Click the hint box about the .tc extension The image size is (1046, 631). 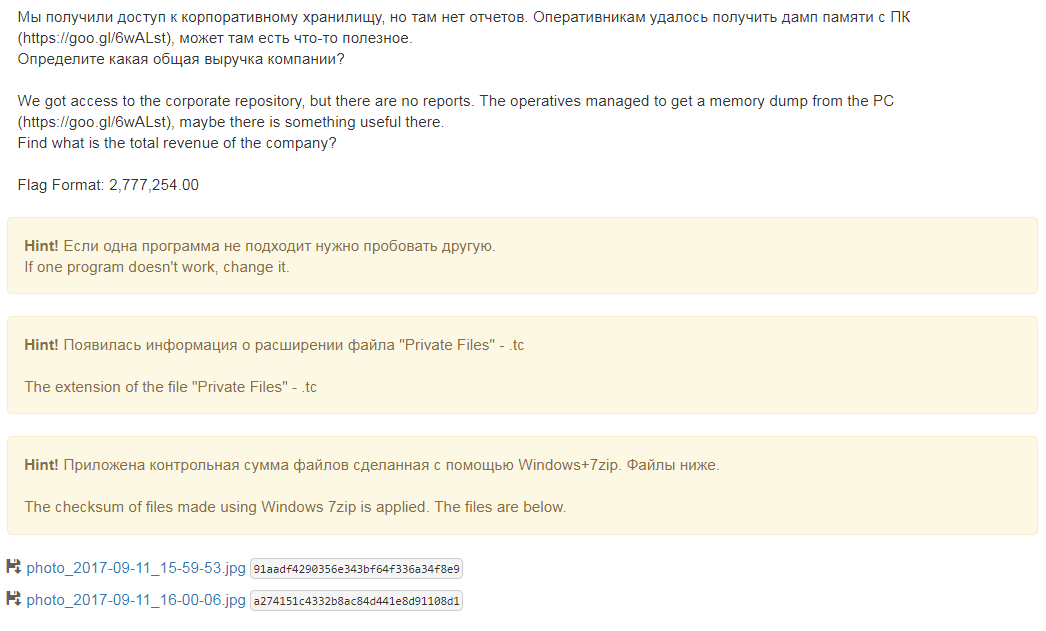pyautogui.click(x=522, y=365)
